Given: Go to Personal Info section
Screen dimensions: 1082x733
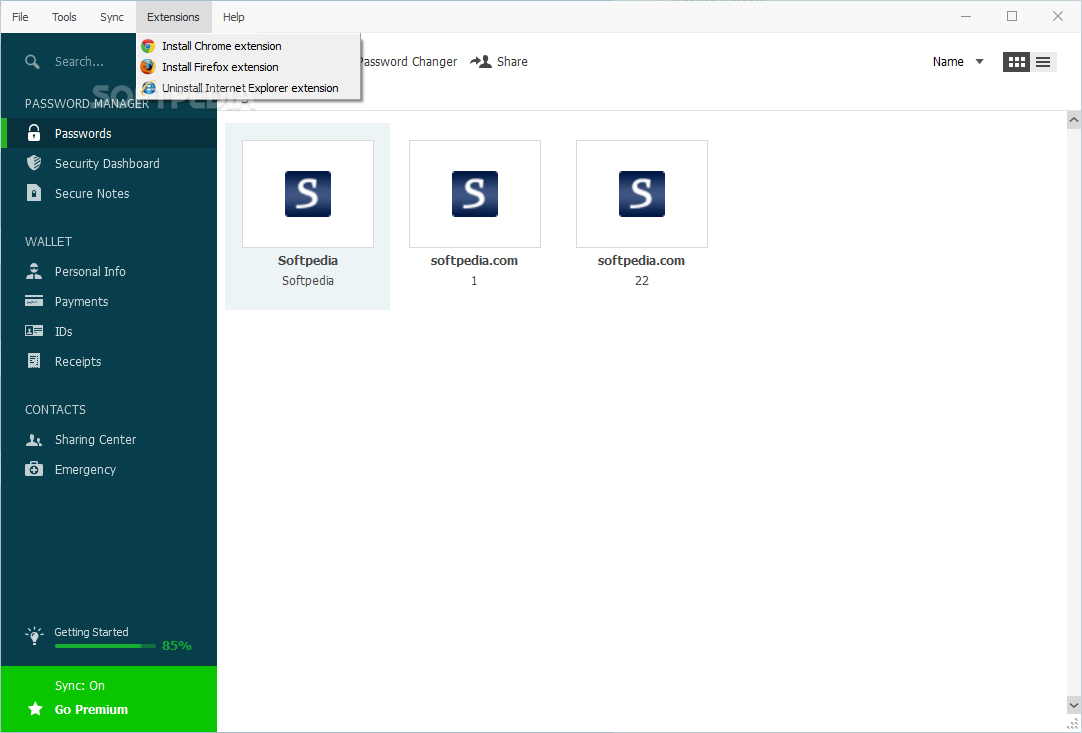Looking at the screenshot, I should [x=109, y=271].
